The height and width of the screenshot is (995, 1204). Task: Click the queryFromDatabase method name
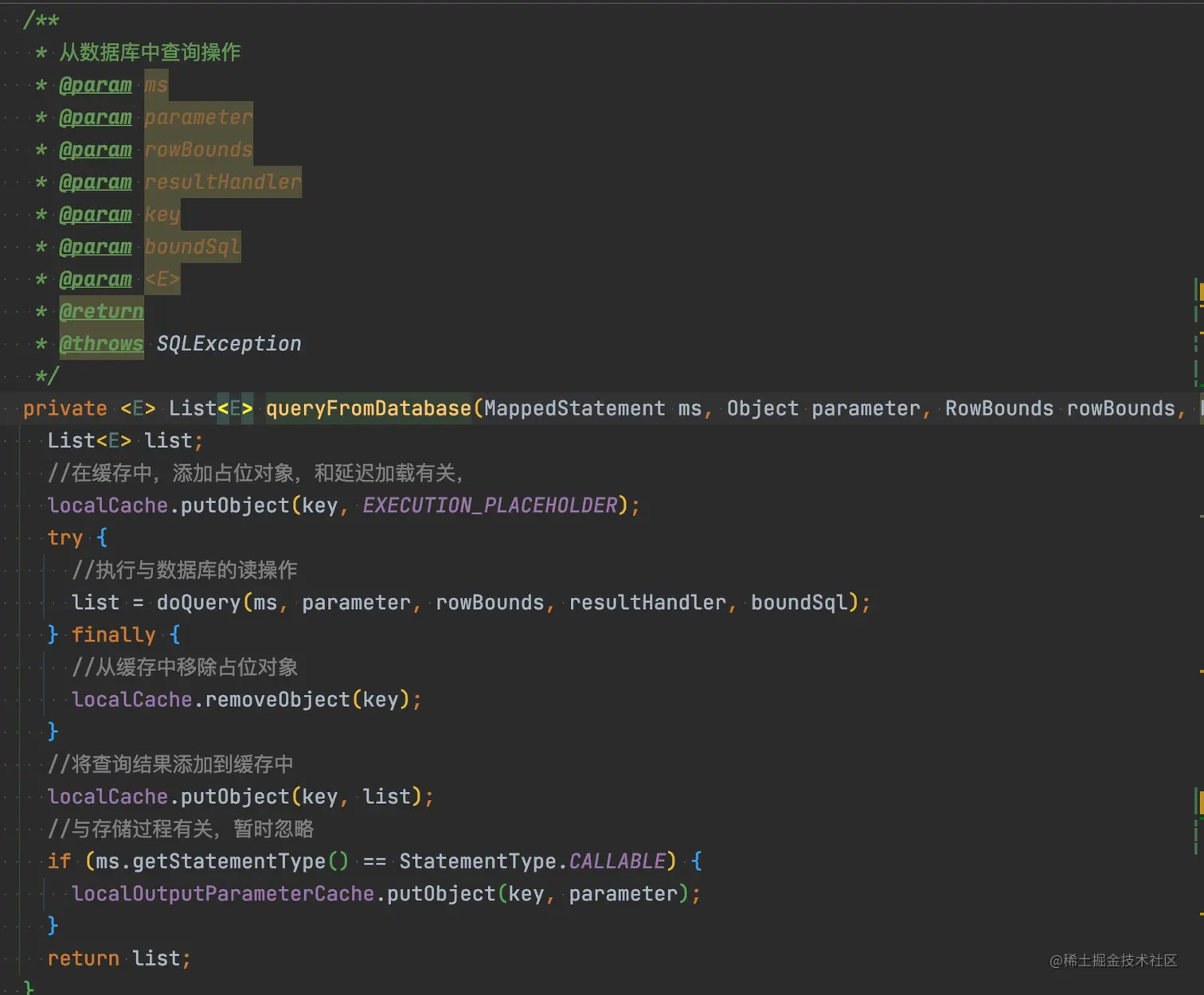(369, 408)
